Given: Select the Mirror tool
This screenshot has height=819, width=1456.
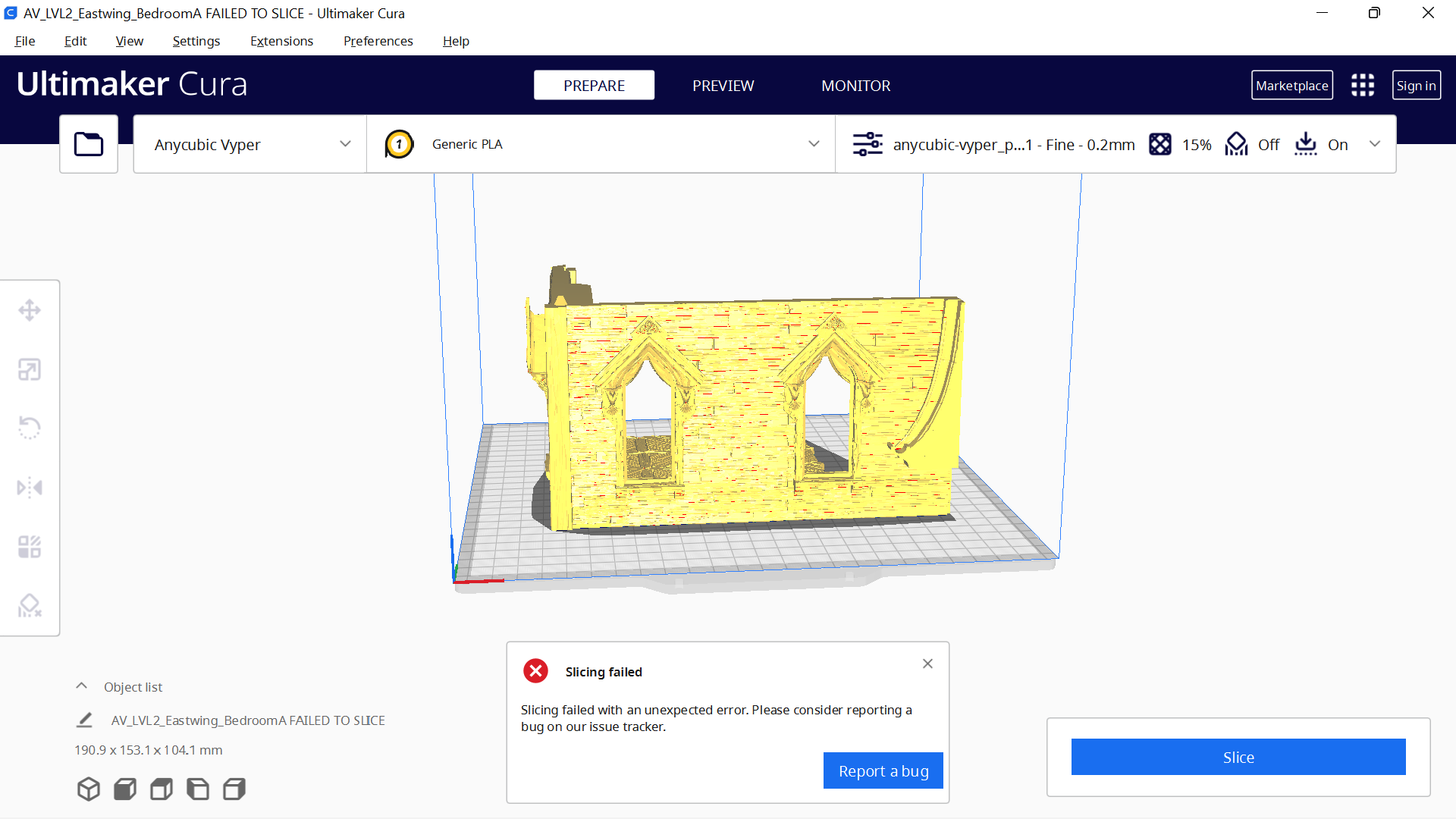Looking at the screenshot, I should [x=30, y=488].
